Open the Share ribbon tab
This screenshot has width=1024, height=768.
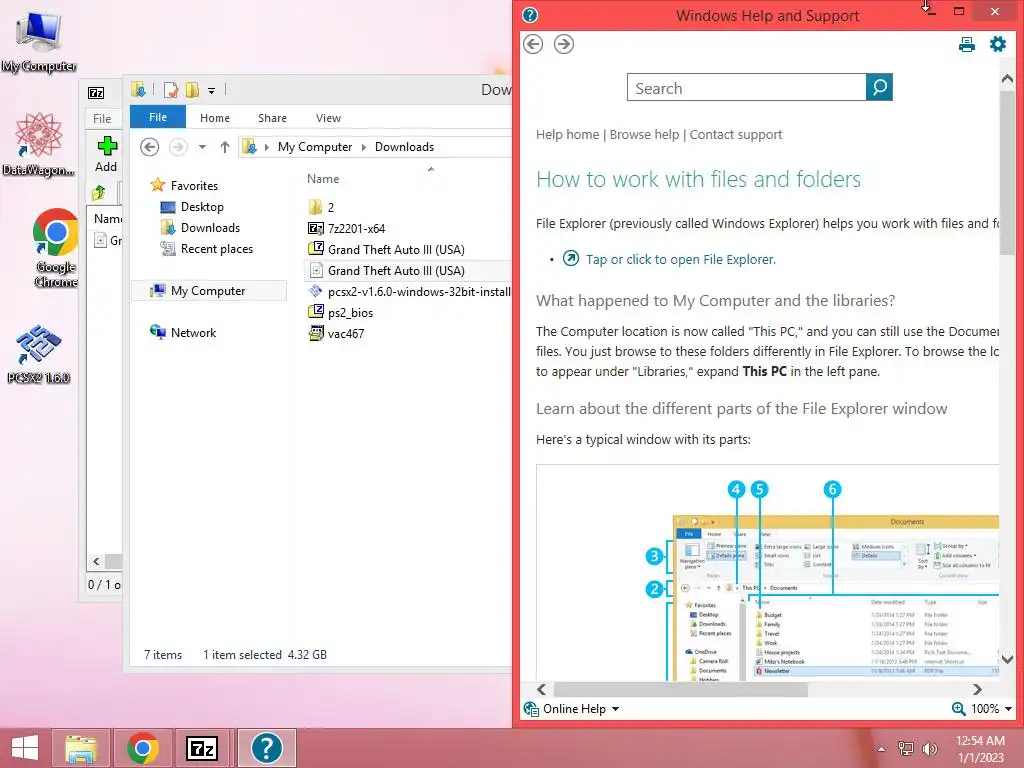pyautogui.click(x=272, y=118)
